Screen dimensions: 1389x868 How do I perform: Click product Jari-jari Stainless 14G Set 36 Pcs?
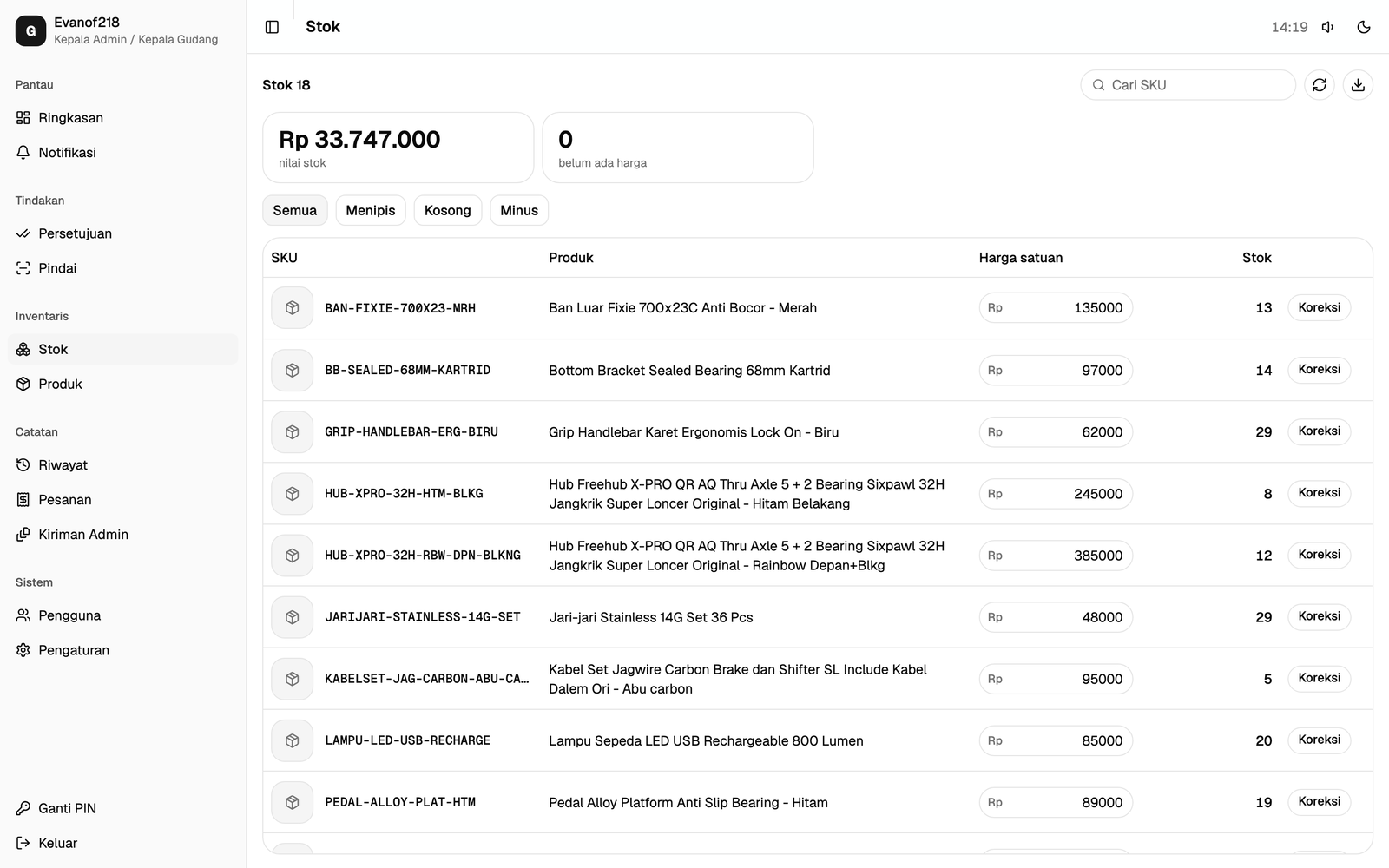[x=651, y=617]
